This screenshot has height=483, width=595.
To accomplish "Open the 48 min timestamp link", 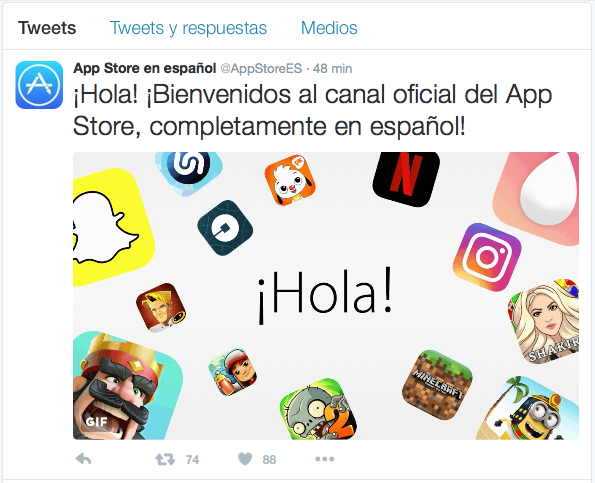I will click(332, 69).
